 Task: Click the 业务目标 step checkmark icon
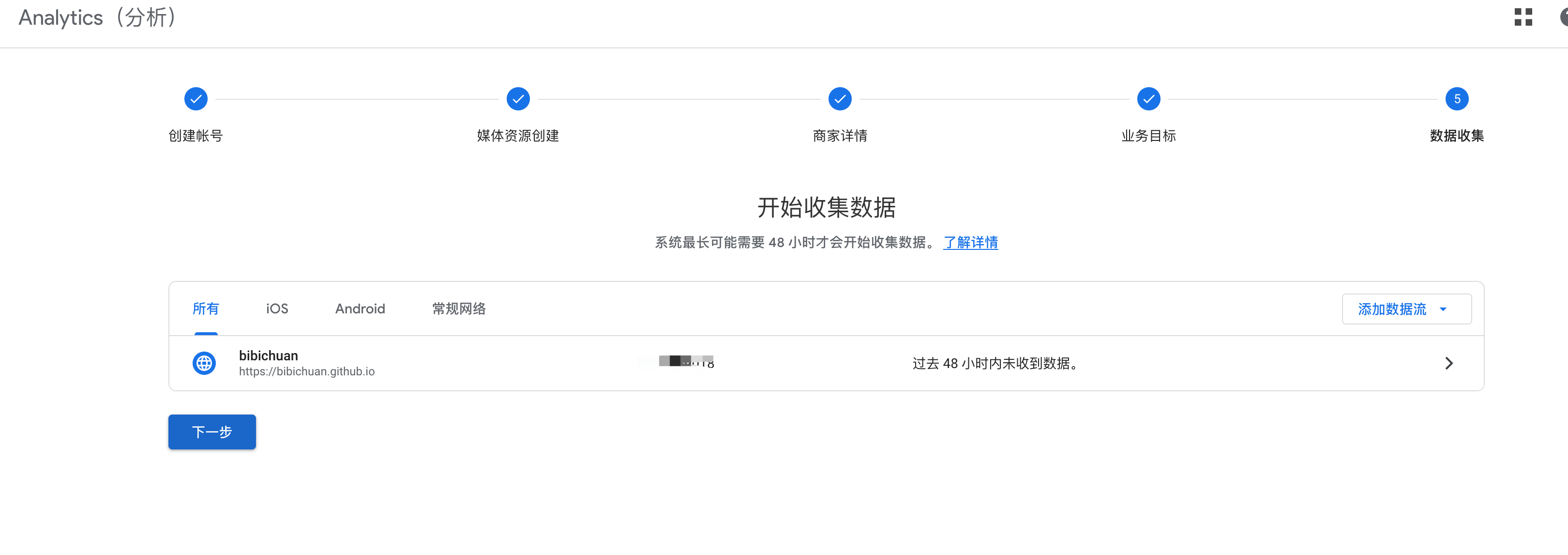pyautogui.click(x=1148, y=99)
